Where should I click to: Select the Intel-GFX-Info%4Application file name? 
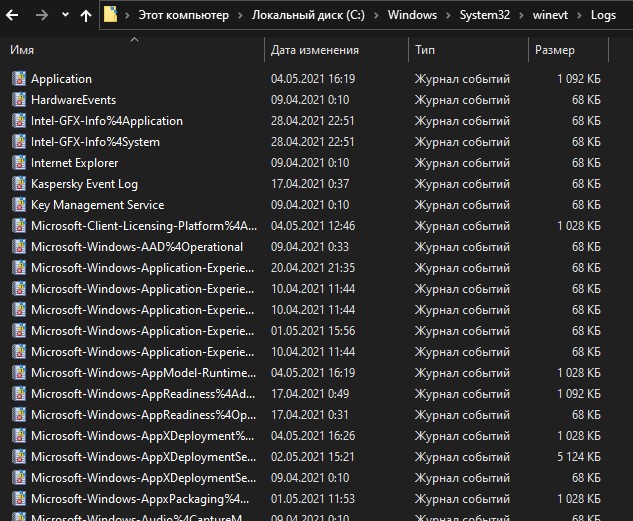106,120
